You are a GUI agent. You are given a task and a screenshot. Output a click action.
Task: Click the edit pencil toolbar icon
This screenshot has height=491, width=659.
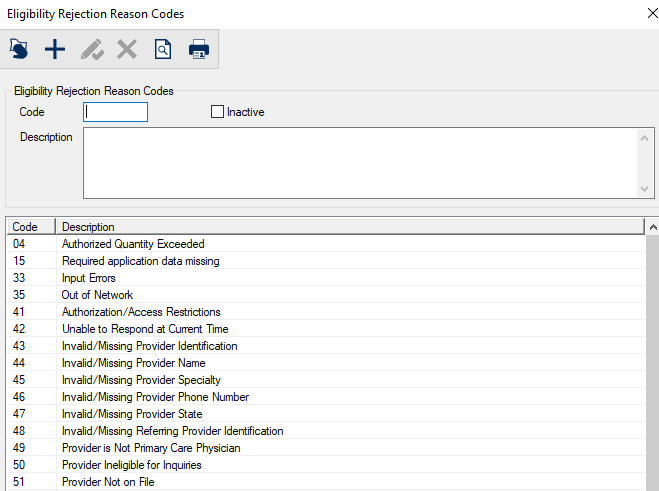[x=91, y=49]
